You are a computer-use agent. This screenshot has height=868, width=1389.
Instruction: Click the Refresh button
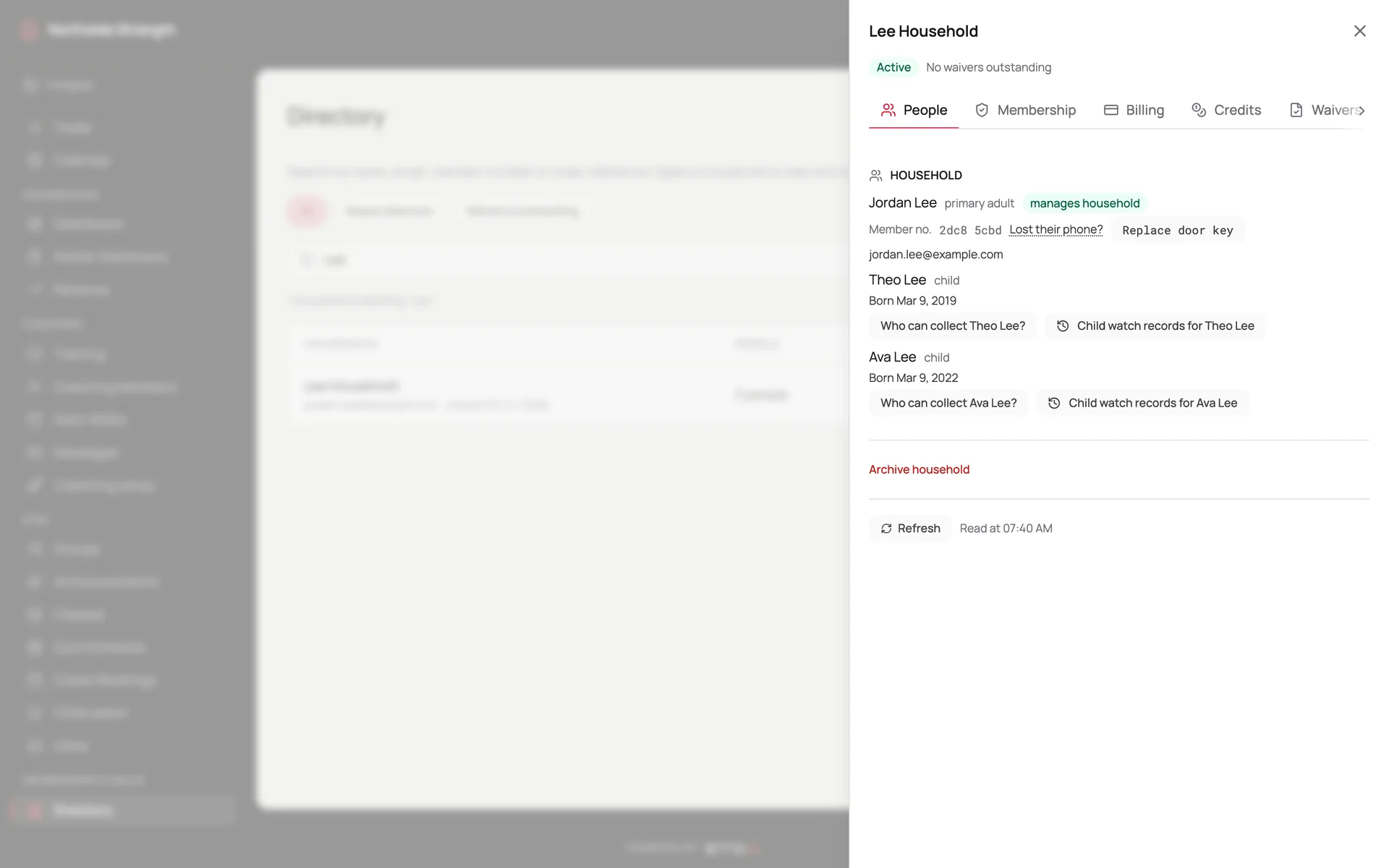910,529
